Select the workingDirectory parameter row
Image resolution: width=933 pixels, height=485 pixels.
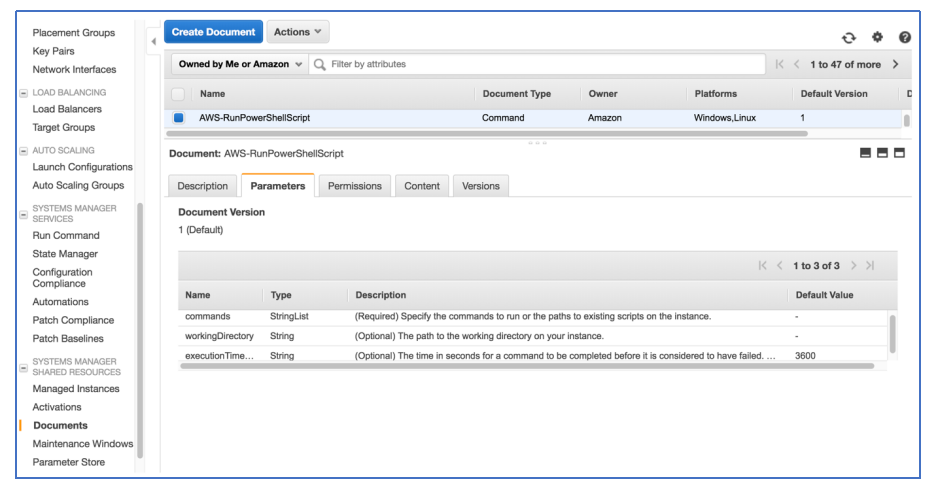coord(534,336)
